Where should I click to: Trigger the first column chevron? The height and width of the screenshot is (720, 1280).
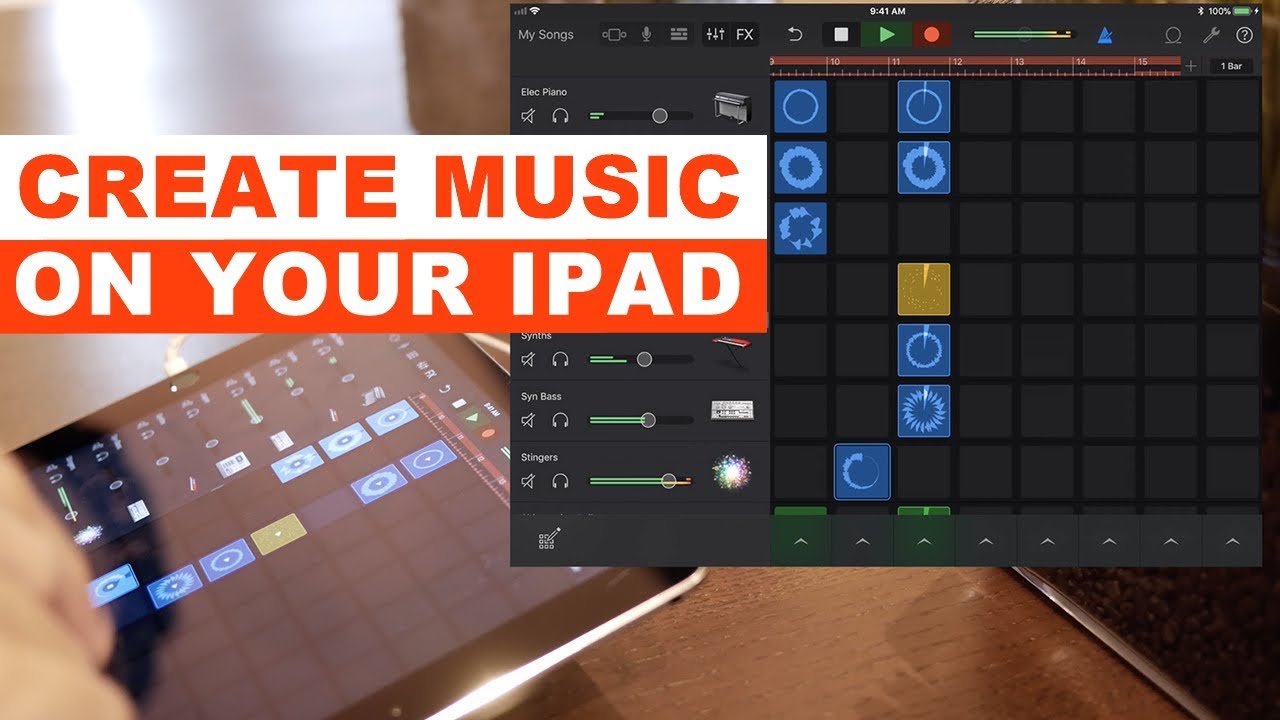click(800, 541)
